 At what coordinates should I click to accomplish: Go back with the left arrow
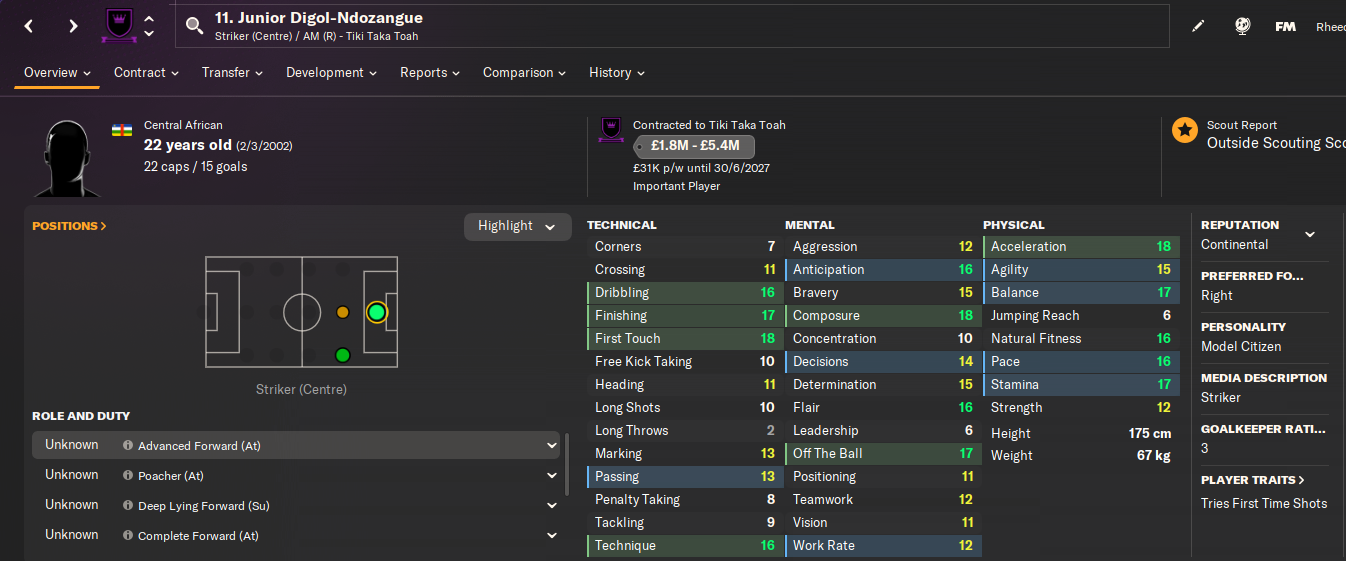(29, 26)
